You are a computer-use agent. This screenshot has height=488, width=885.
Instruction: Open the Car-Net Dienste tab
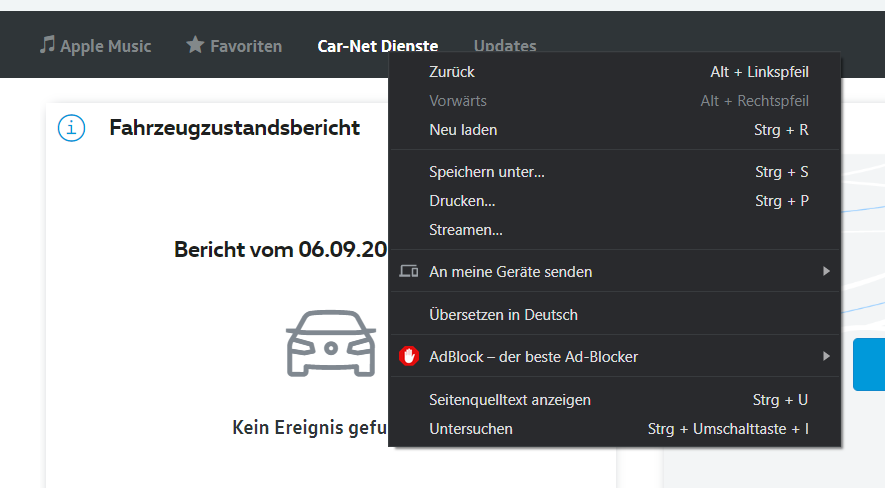(x=377, y=45)
